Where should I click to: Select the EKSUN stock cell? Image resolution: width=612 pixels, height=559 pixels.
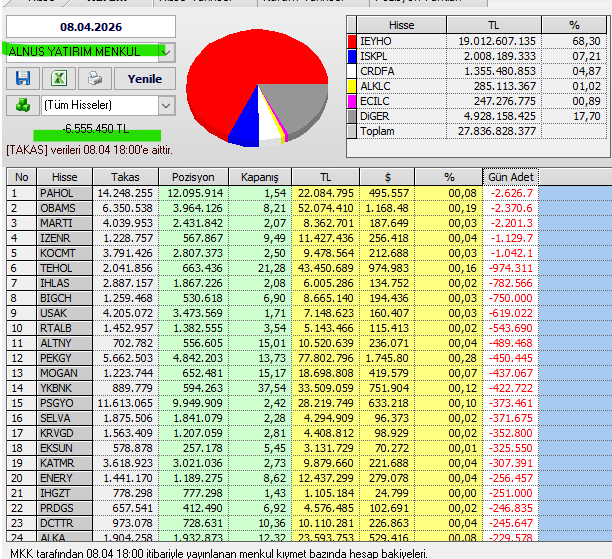coord(65,448)
